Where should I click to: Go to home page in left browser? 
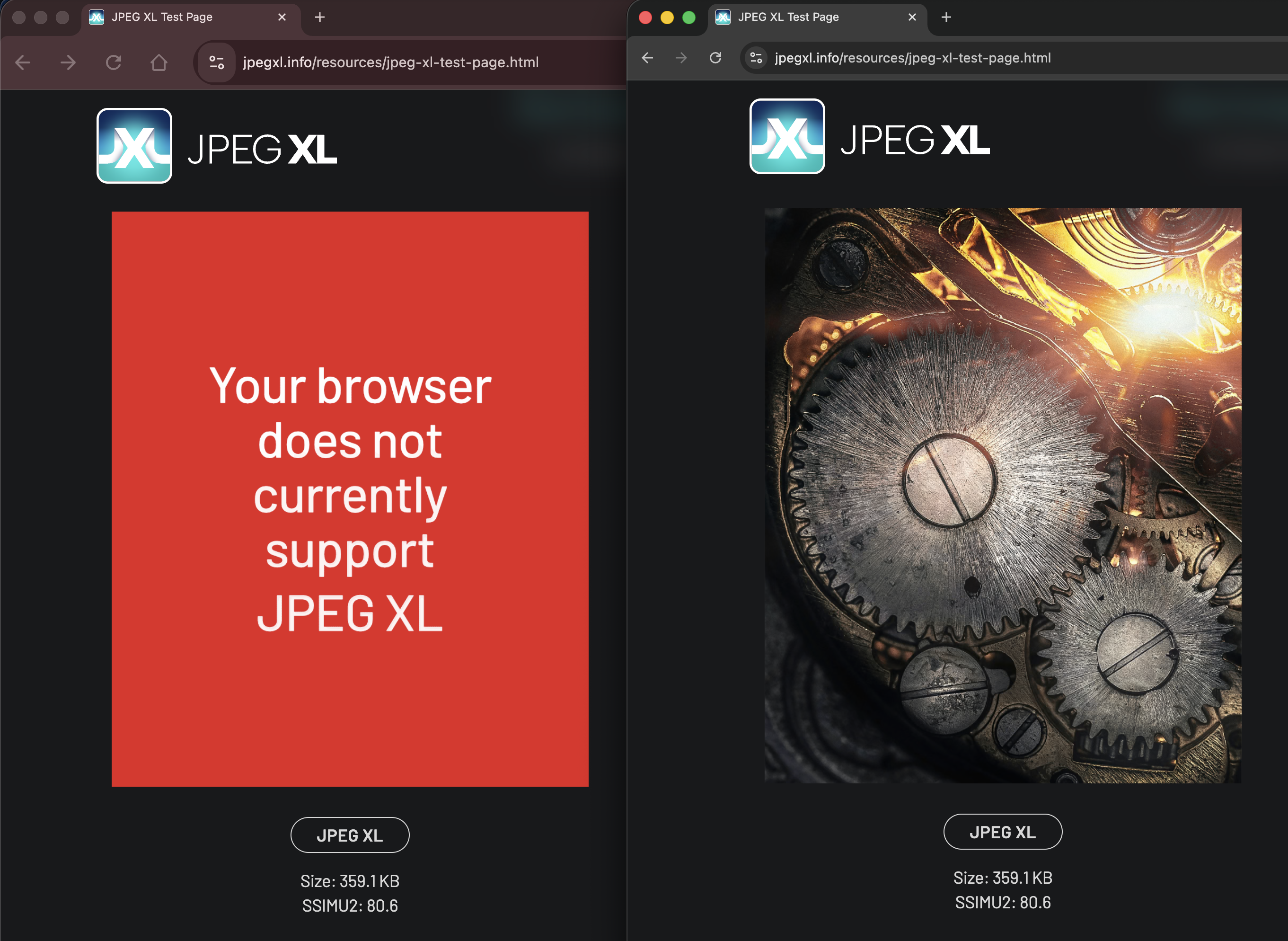pyautogui.click(x=159, y=62)
